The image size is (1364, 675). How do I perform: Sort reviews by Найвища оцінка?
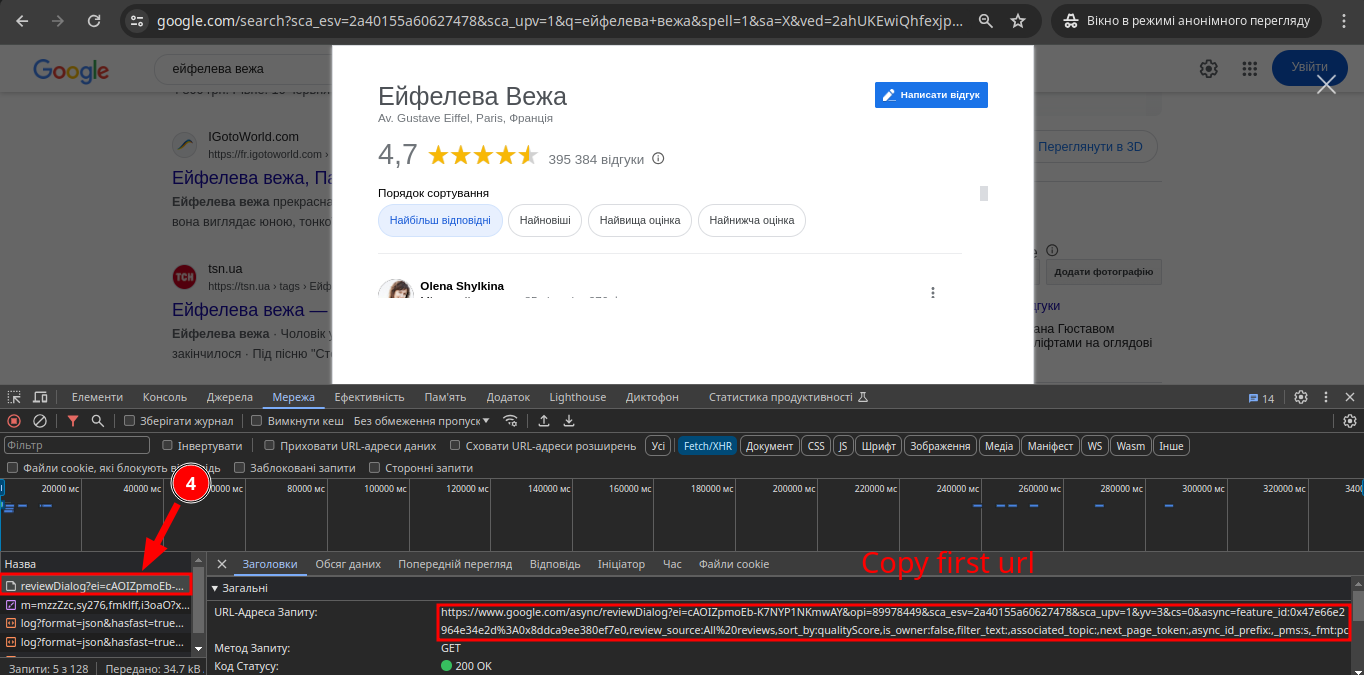coord(640,220)
